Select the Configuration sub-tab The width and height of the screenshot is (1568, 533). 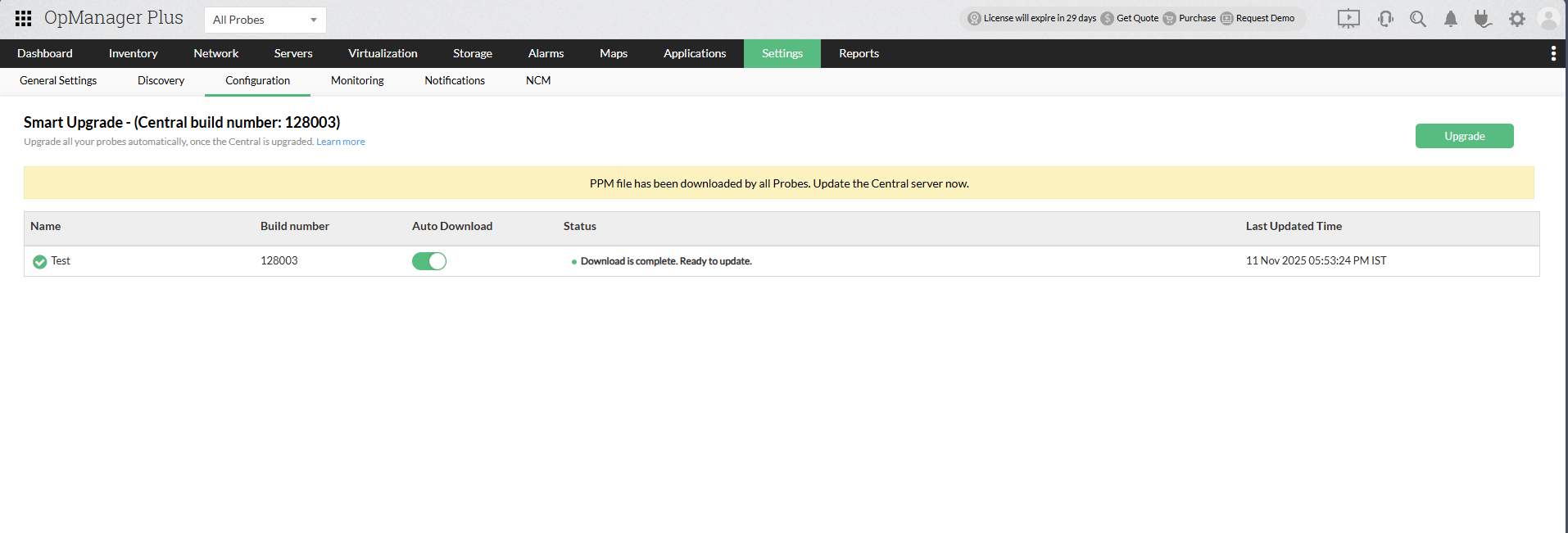point(257,80)
